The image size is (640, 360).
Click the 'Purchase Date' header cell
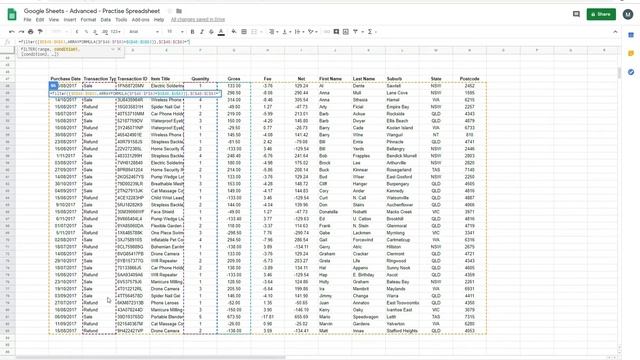tap(65, 79)
